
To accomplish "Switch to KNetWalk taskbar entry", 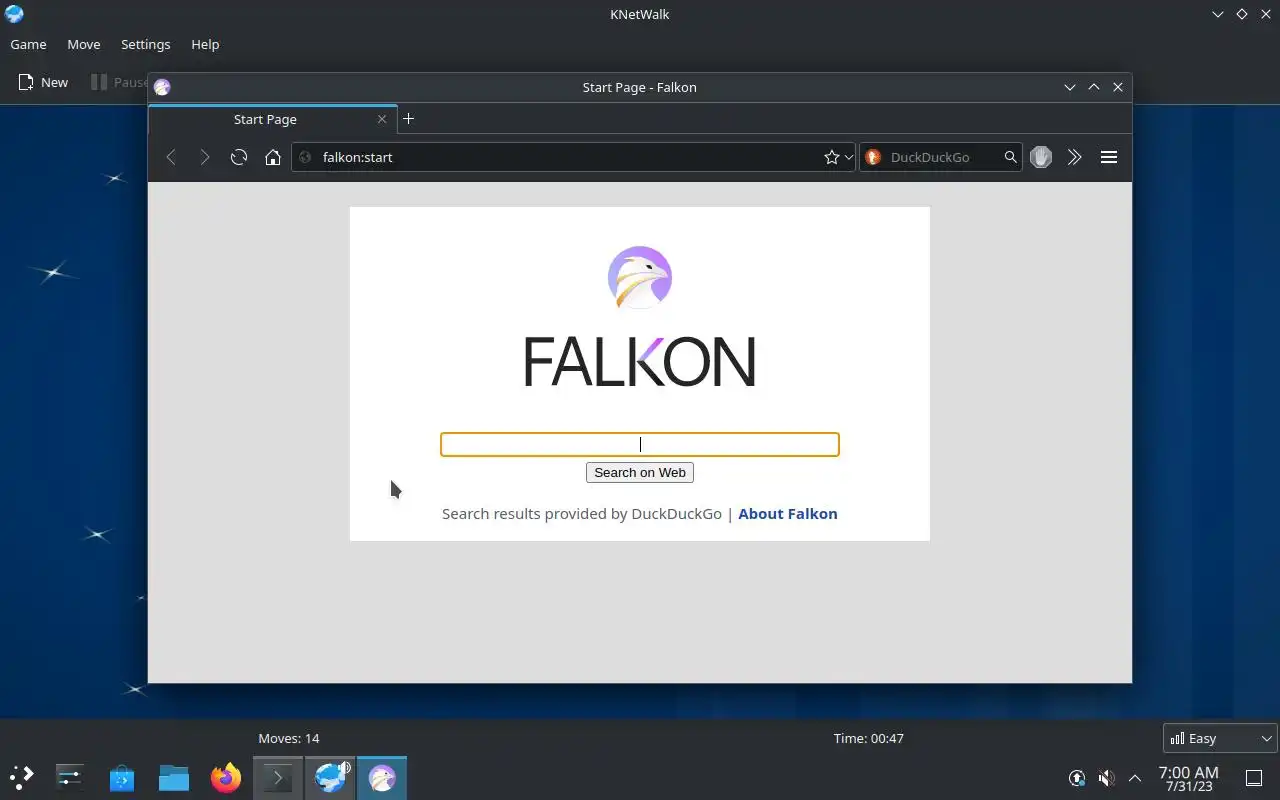I will tap(330, 777).
